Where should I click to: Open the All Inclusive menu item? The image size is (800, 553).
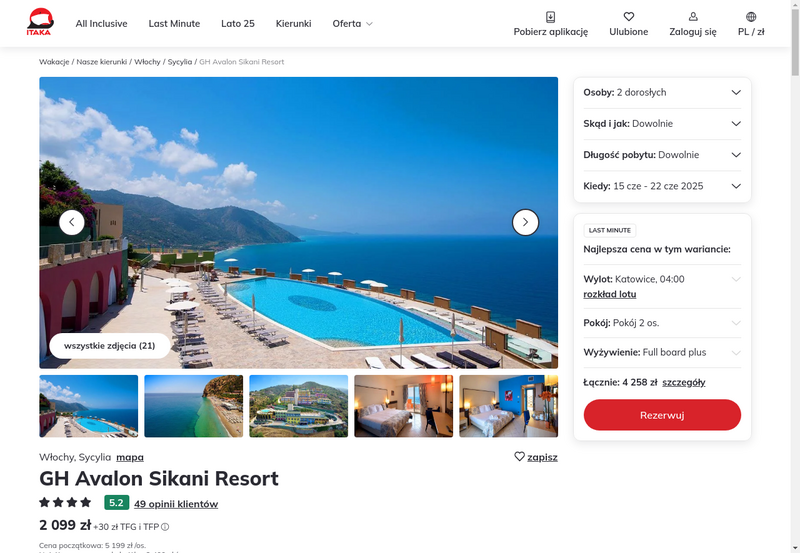coord(102,23)
